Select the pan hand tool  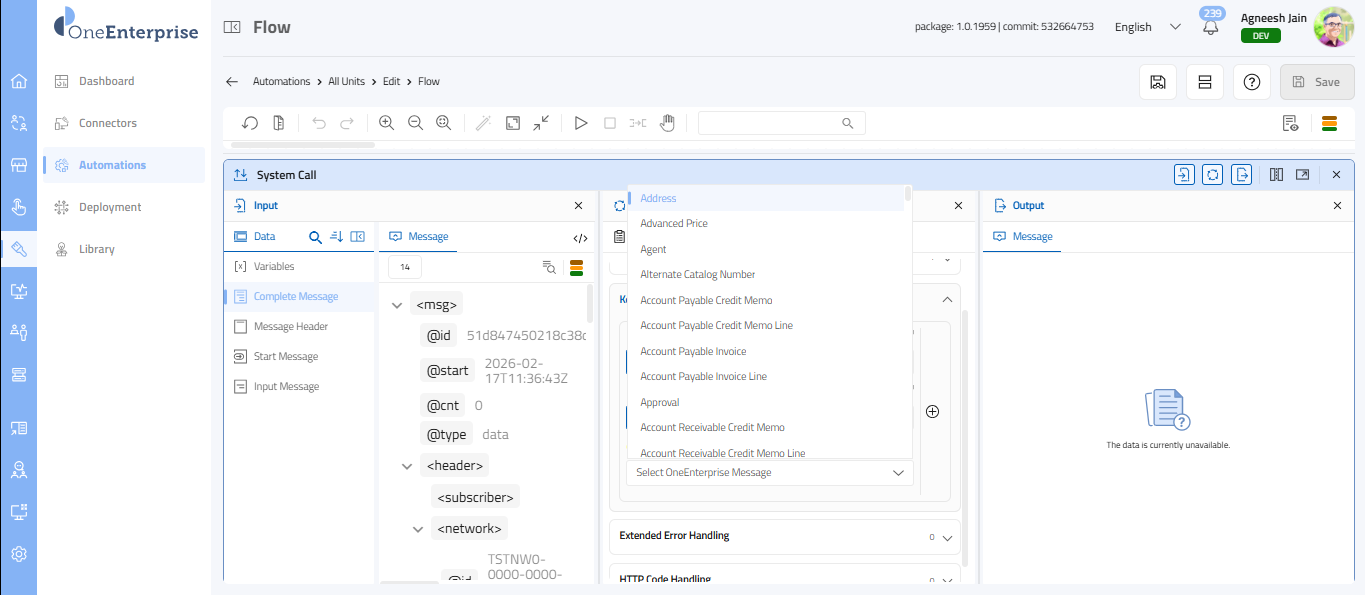click(x=667, y=123)
